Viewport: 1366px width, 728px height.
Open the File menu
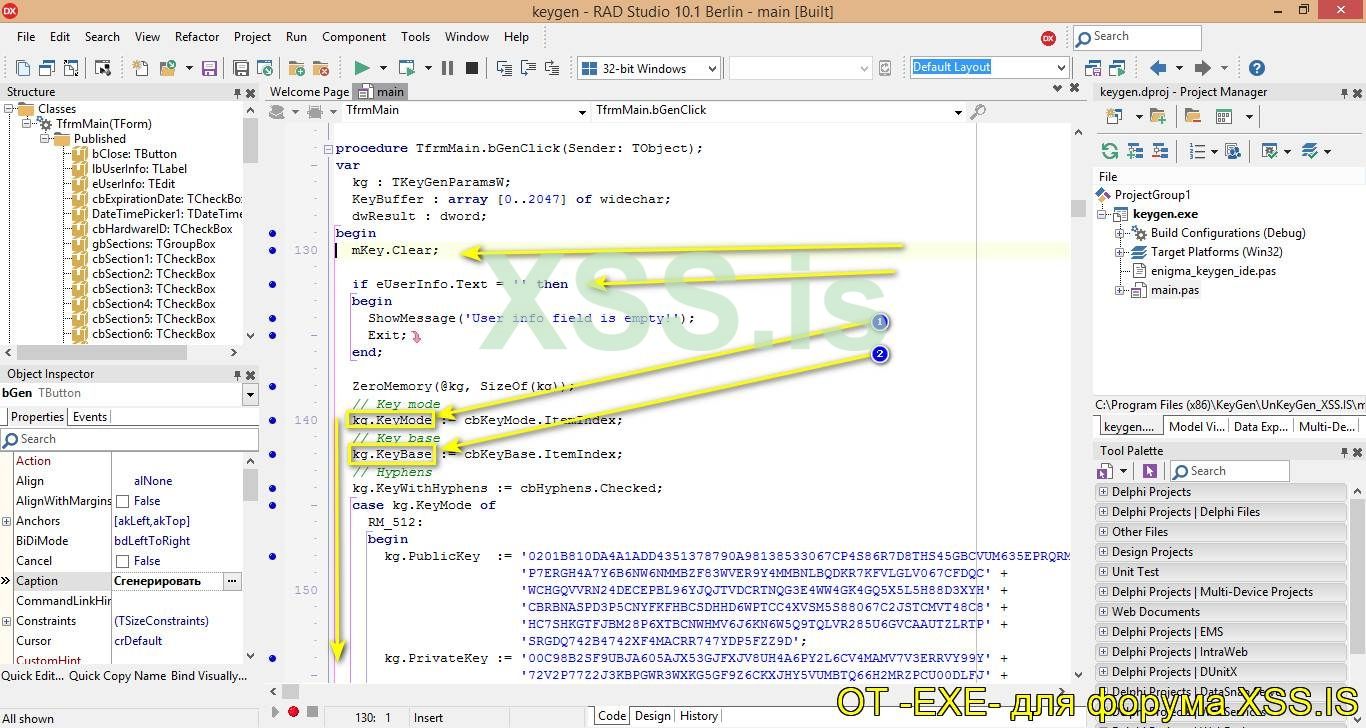(26, 37)
